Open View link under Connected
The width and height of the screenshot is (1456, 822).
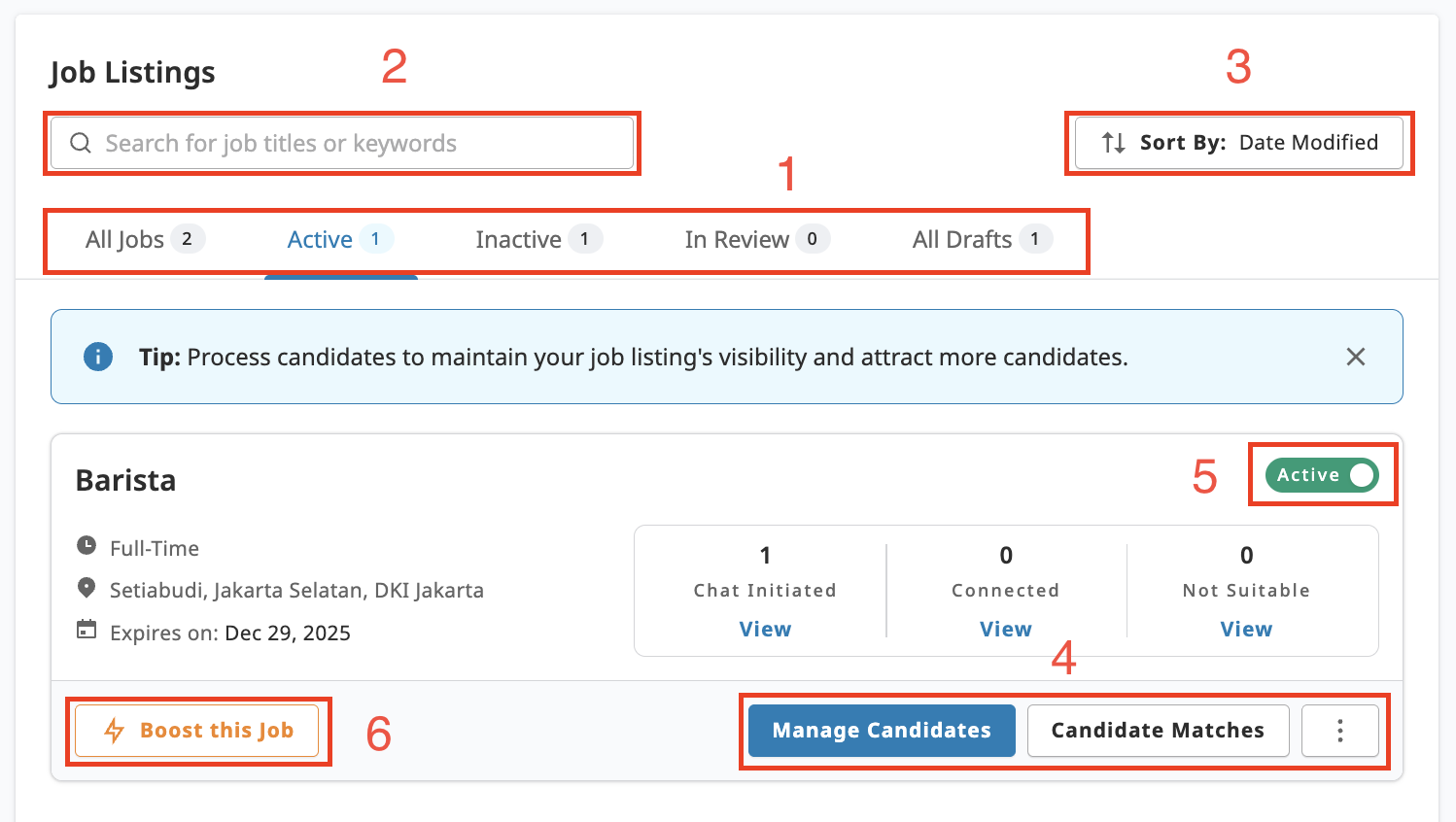1006,629
